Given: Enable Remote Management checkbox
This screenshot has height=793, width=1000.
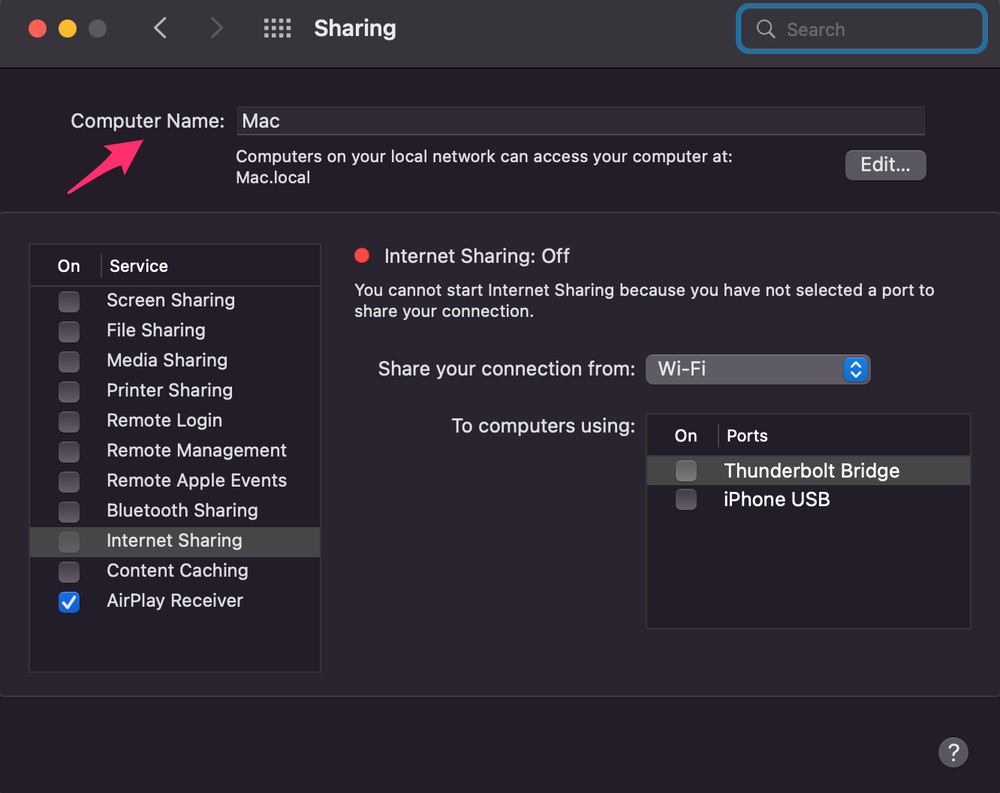Looking at the screenshot, I should pos(69,451).
